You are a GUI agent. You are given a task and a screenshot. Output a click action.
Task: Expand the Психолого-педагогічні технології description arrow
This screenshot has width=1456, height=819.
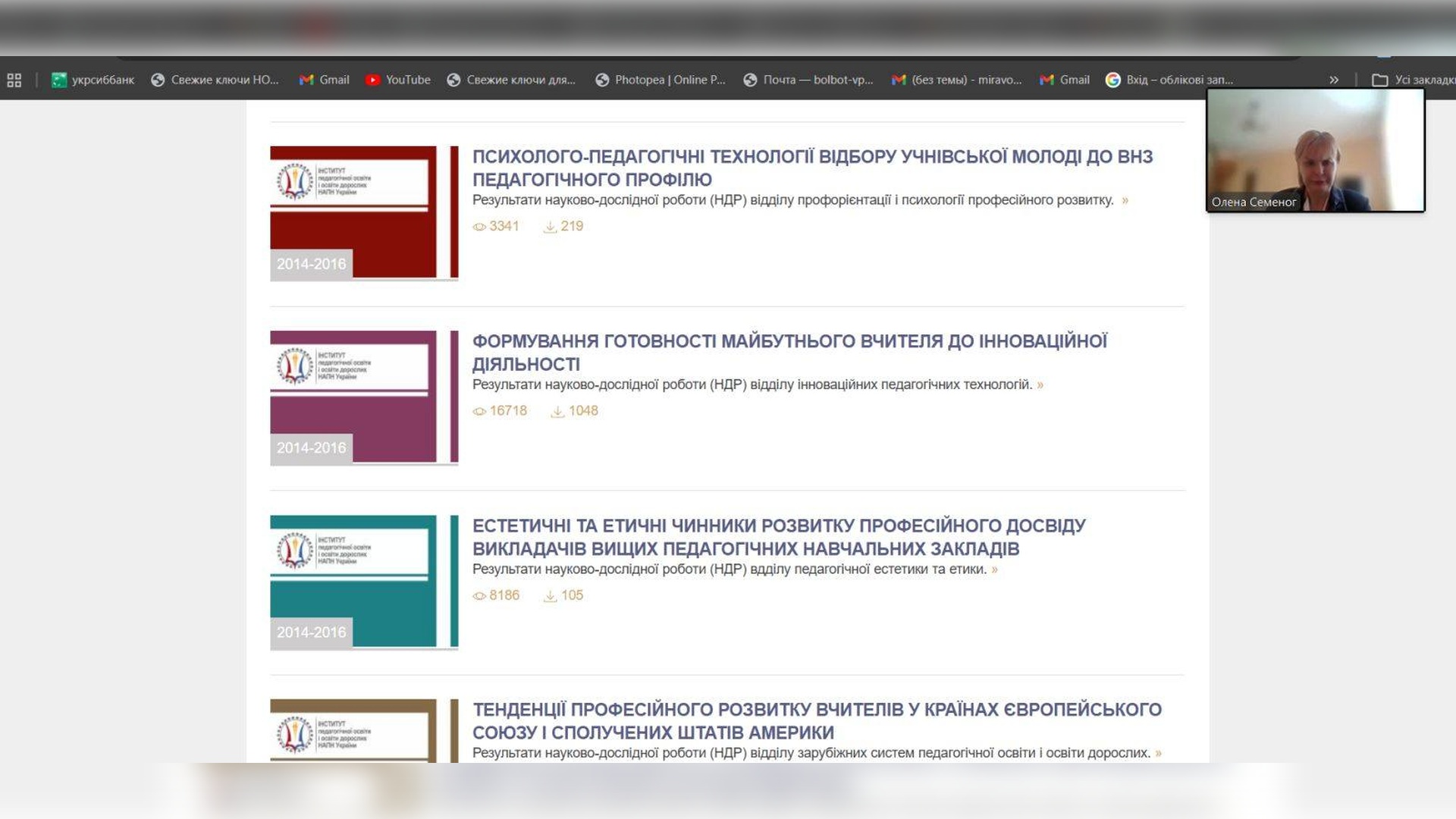pos(1125,201)
